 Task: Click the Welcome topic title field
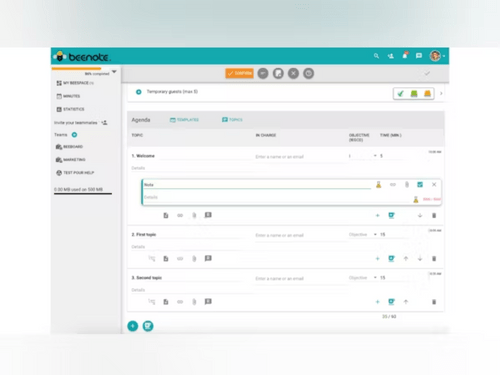coord(192,156)
